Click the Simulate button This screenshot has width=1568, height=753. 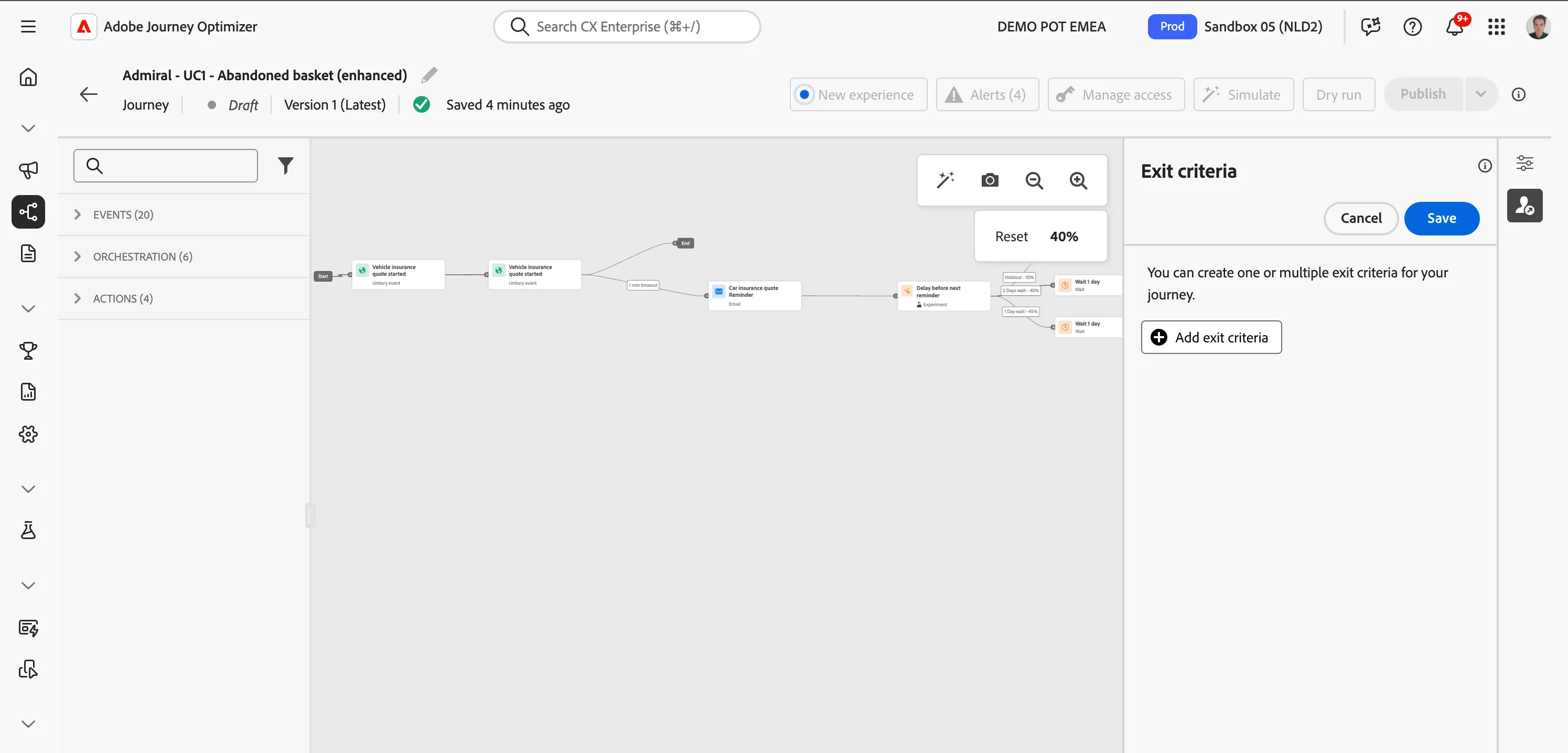1243,94
